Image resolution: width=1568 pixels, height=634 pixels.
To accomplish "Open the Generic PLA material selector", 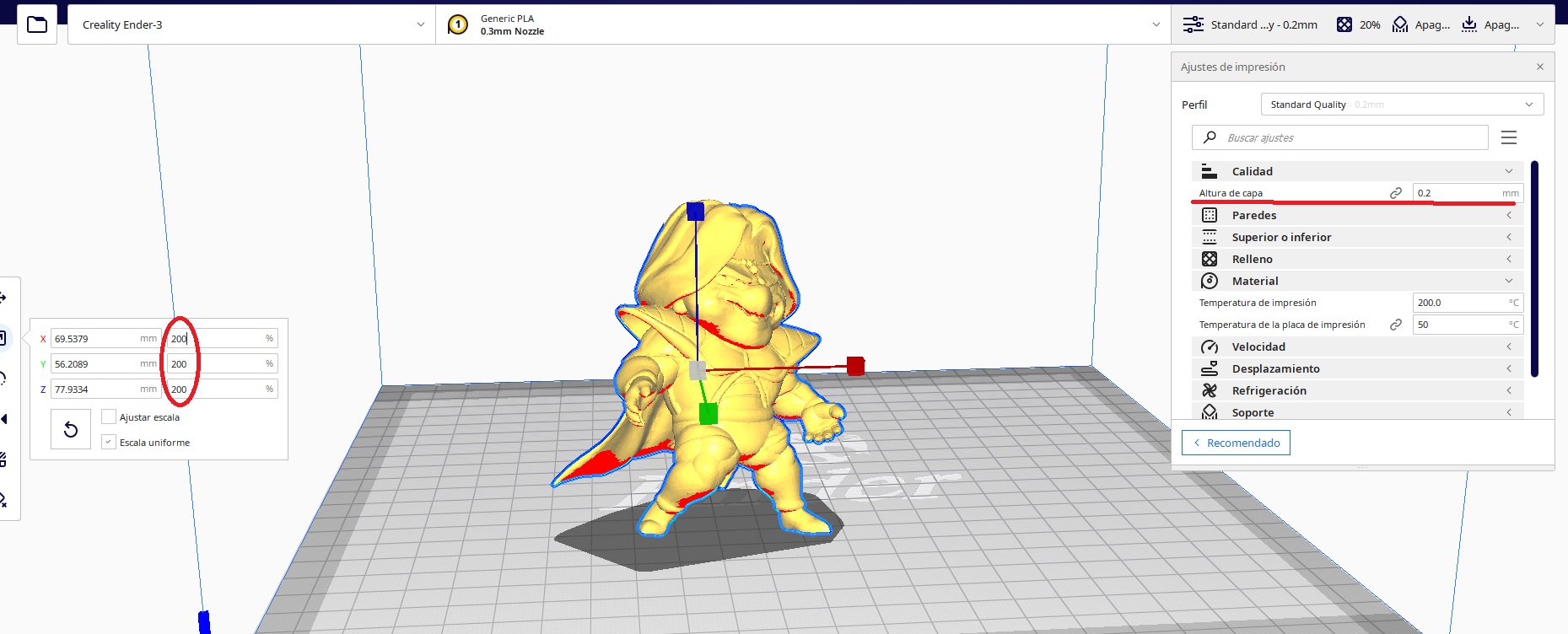I will [803, 24].
